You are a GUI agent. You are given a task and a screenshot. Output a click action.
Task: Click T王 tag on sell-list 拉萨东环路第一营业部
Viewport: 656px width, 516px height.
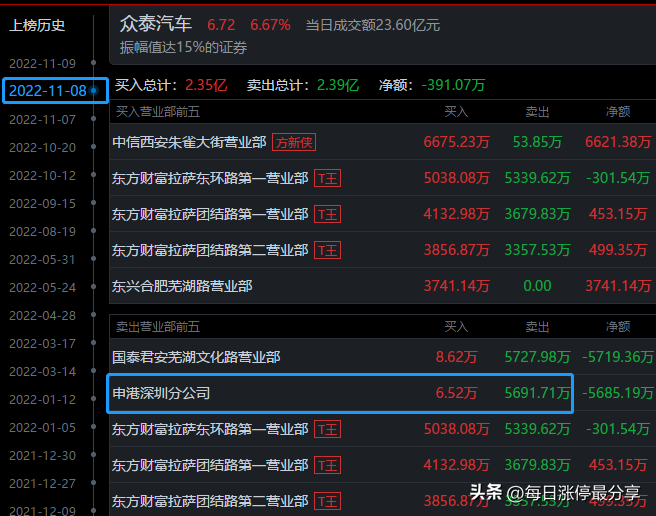coord(327,429)
